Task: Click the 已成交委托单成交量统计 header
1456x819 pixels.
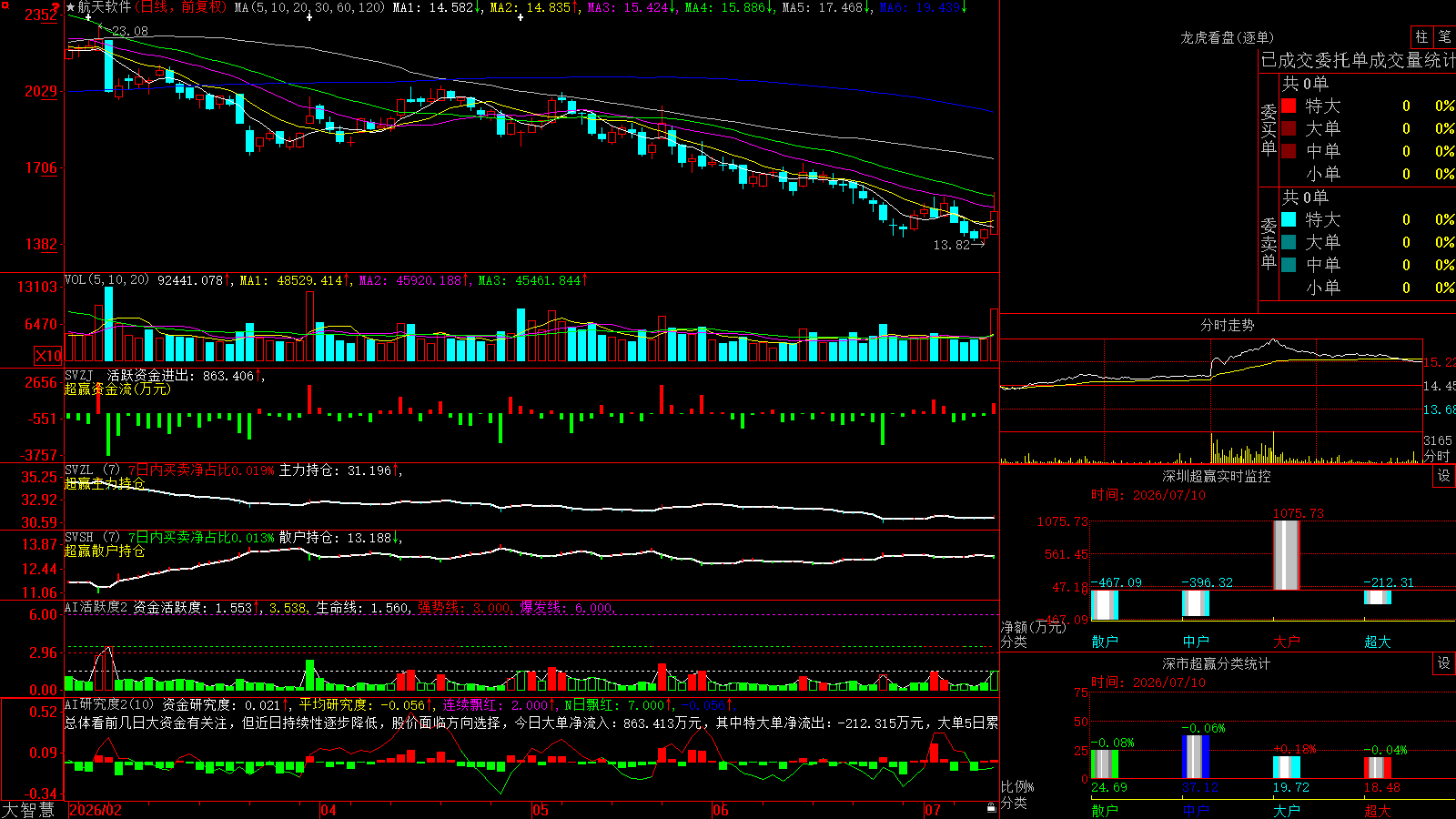Action: click(x=1358, y=60)
